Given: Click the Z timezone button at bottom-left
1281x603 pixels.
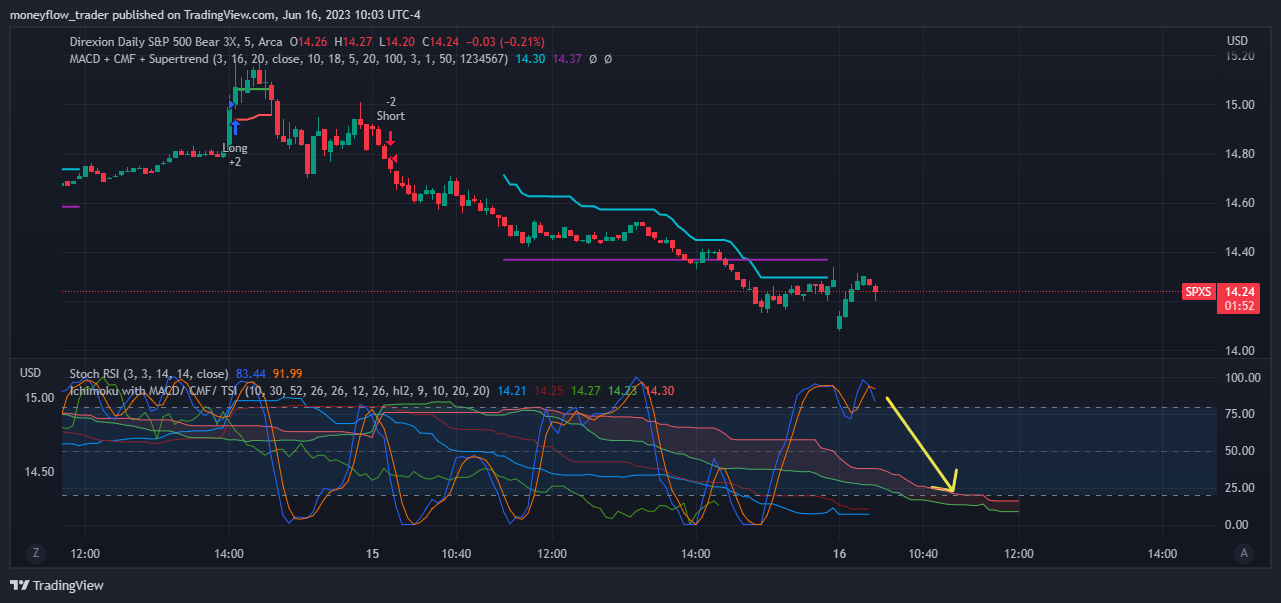Looking at the screenshot, I should [x=36, y=552].
